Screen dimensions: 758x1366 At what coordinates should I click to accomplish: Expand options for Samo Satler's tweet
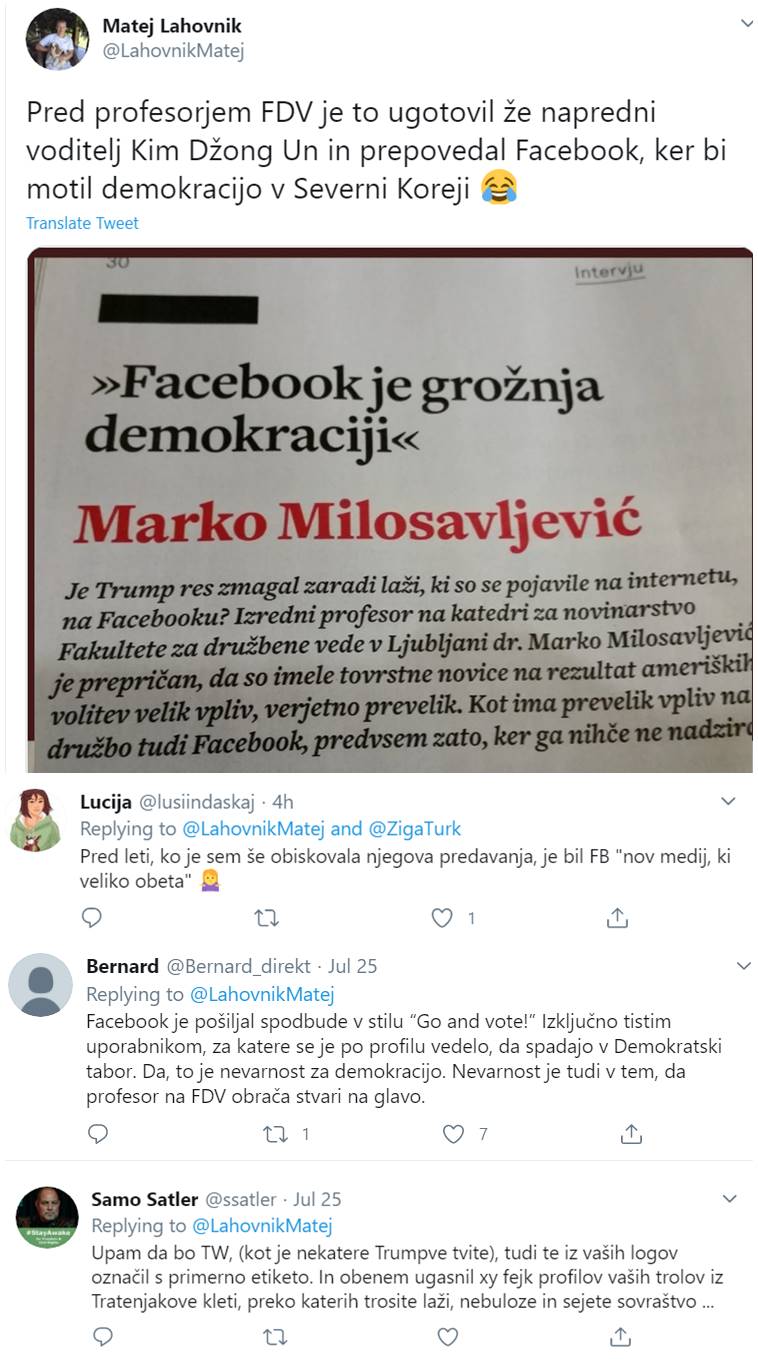(730, 1198)
